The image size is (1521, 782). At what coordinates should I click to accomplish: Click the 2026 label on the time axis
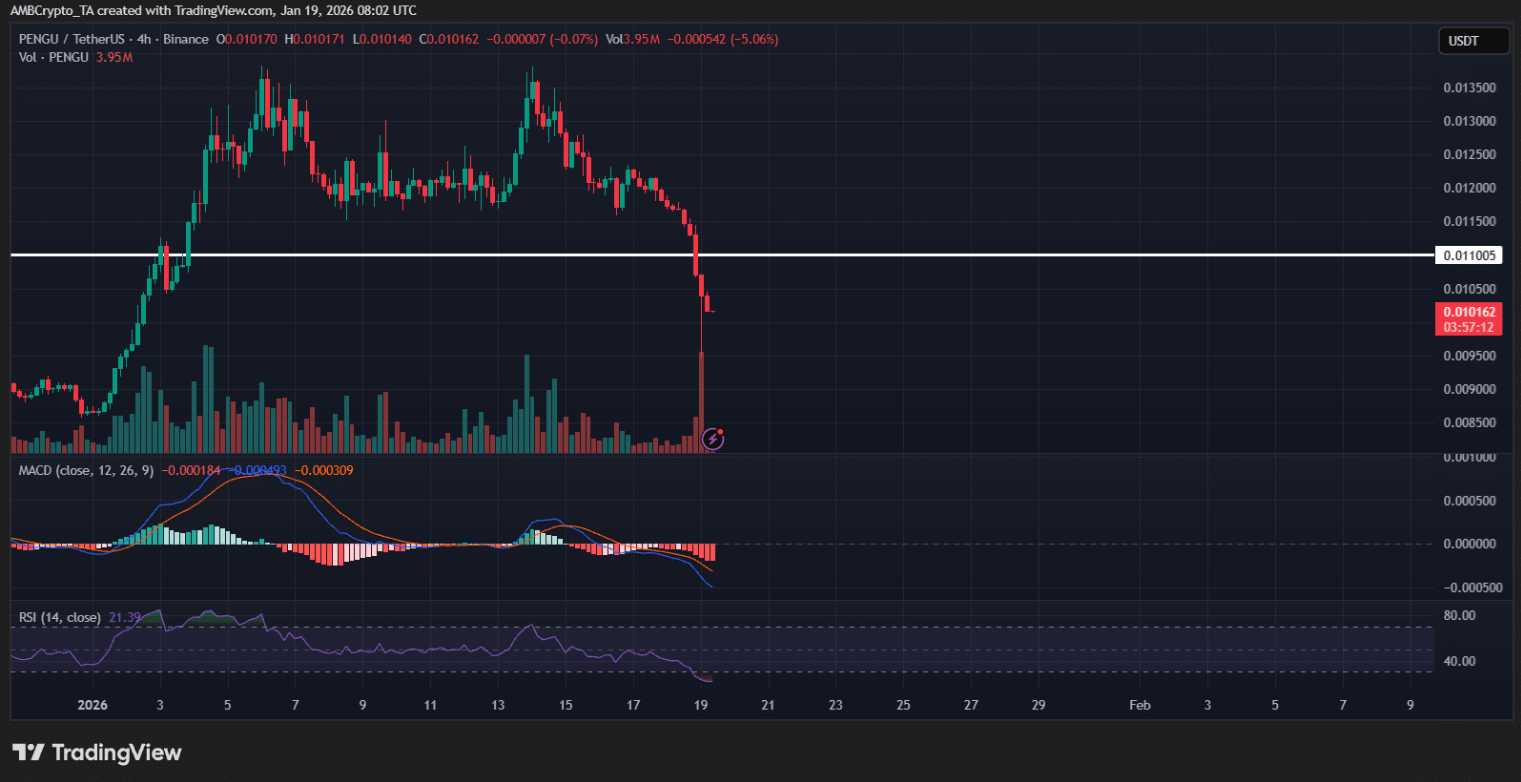pos(92,705)
